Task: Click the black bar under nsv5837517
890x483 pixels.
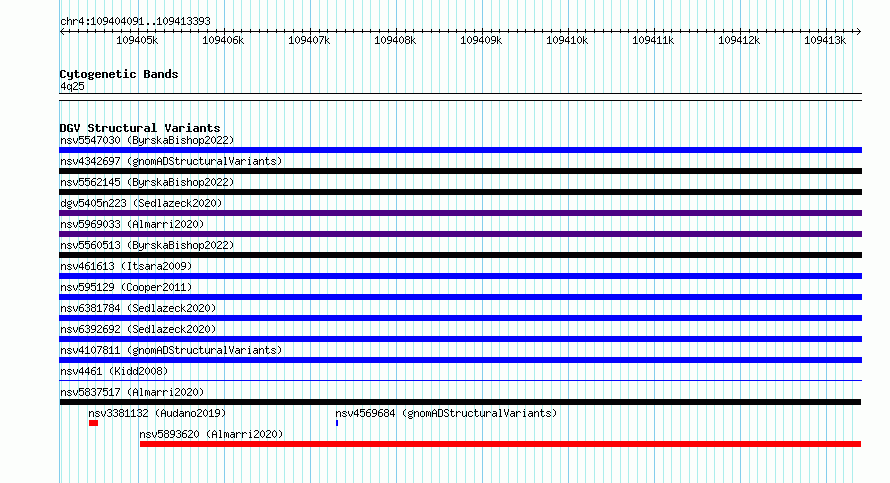Action: (460, 402)
